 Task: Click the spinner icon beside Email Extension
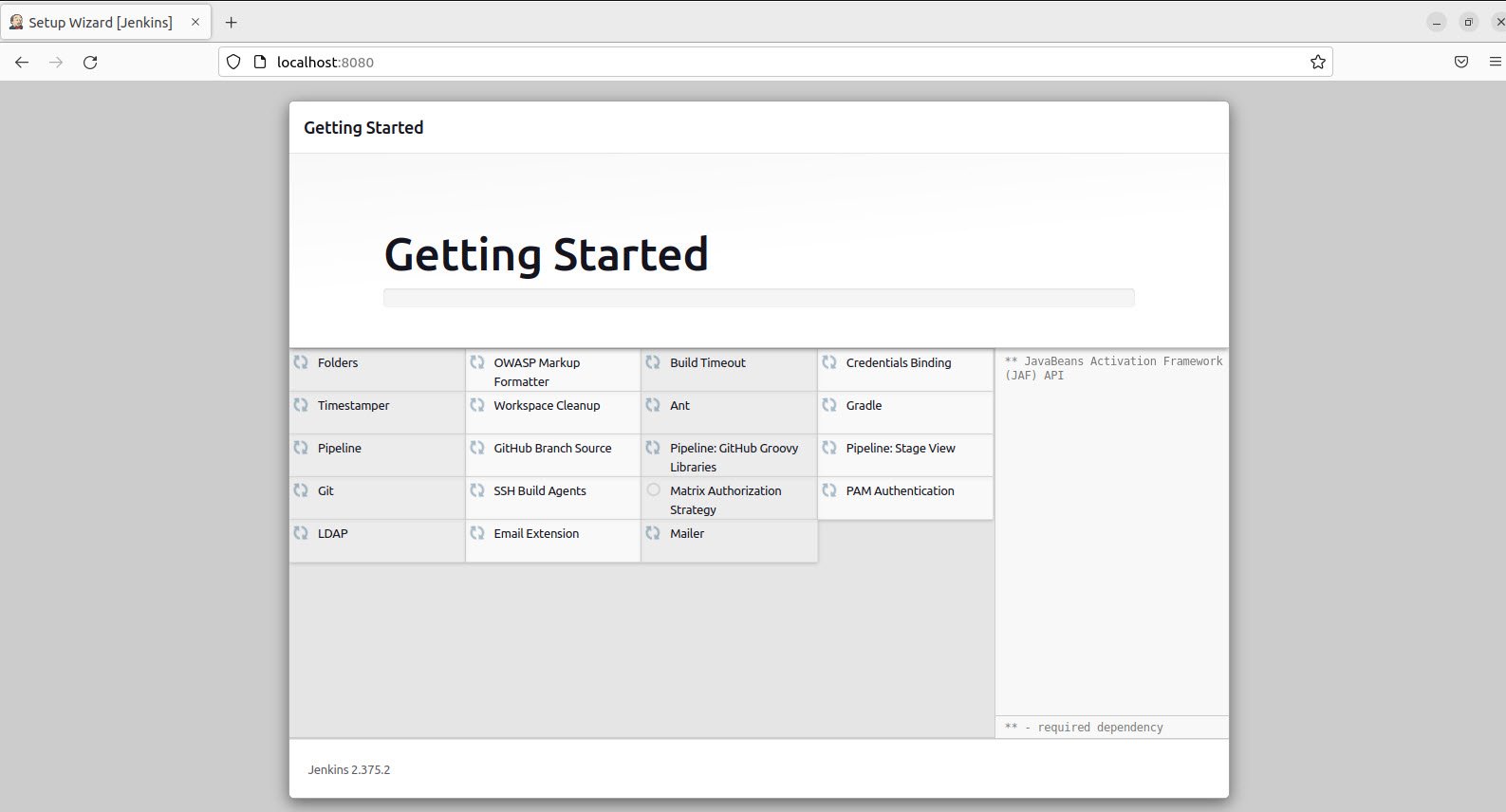point(477,533)
